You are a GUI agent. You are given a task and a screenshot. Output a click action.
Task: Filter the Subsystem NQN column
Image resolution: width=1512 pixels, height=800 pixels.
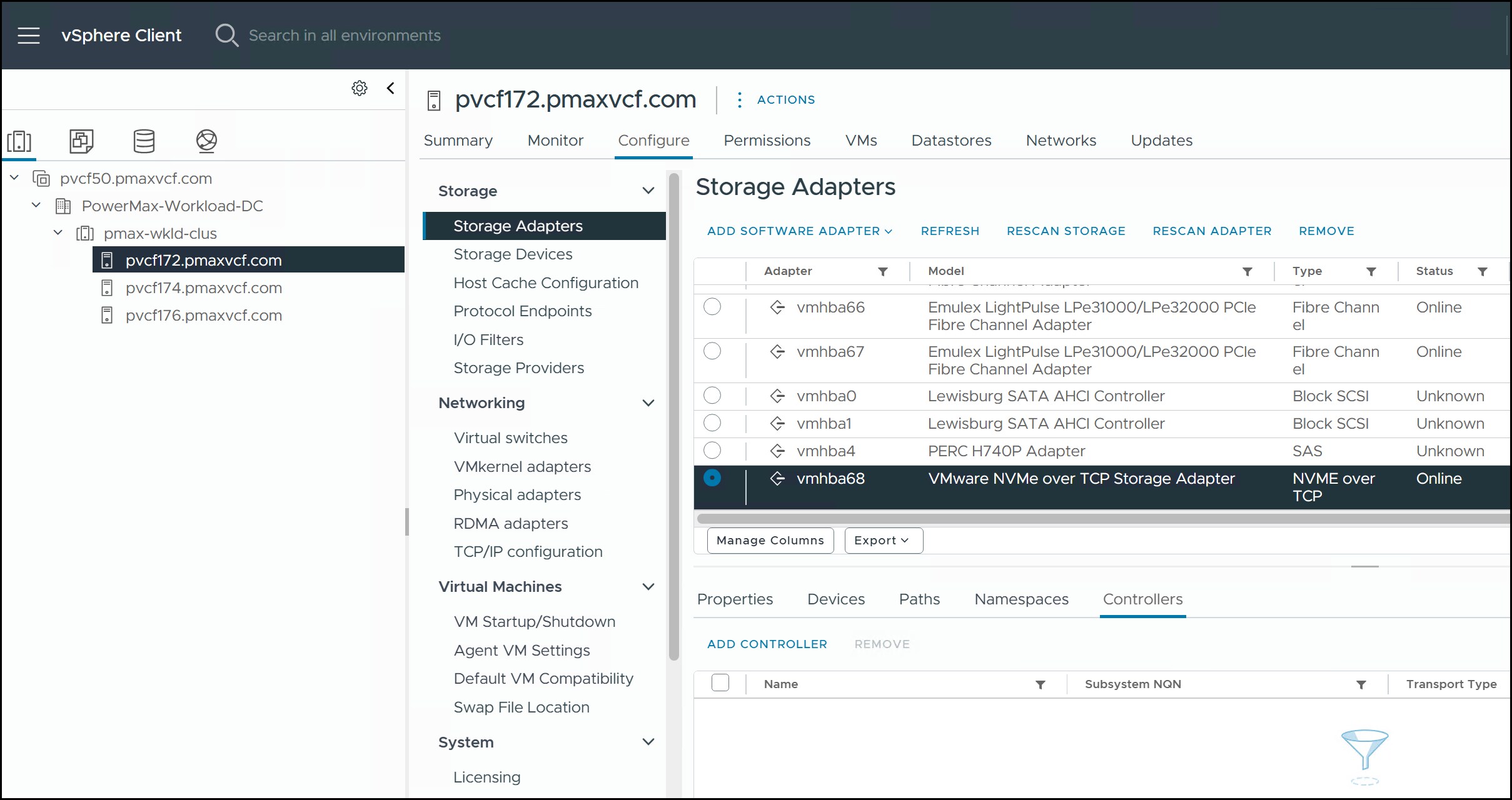tap(1361, 684)
